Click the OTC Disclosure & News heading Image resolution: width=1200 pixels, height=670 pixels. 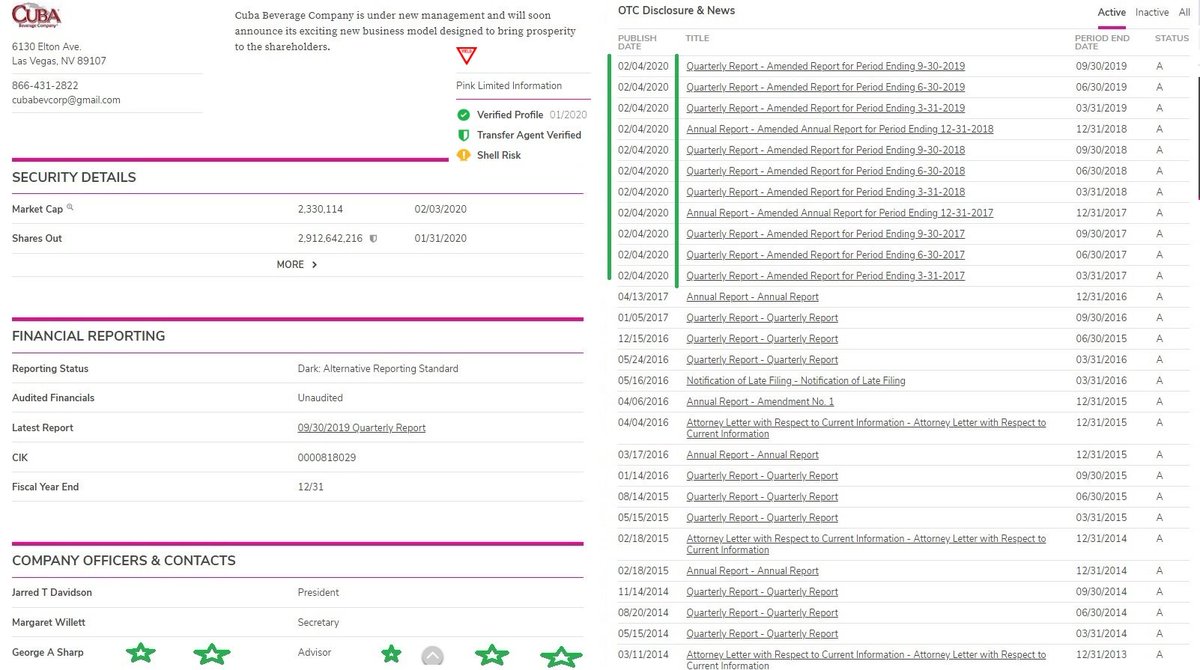click(x=676, y=11)
